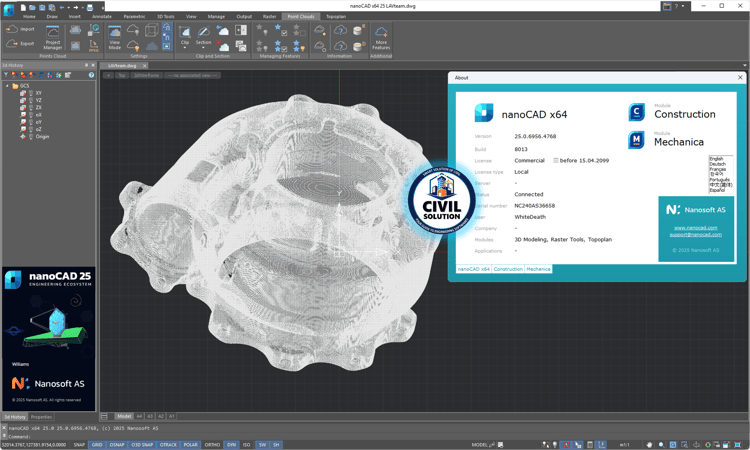Toggle ORTHO mode in status bar

coord(212,445)
